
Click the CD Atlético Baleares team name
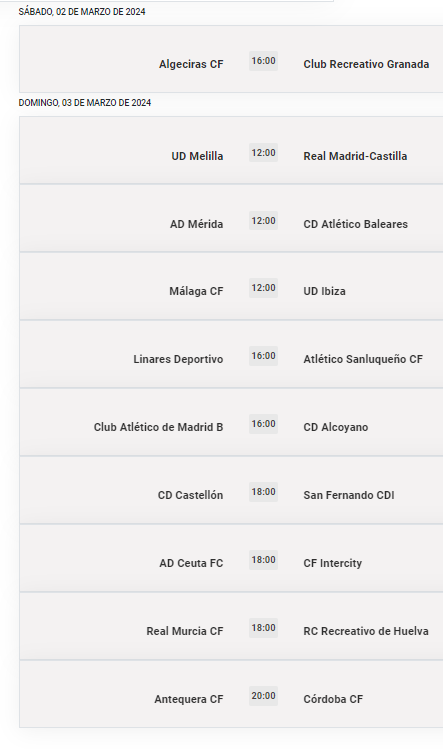(x=356, y=224)
